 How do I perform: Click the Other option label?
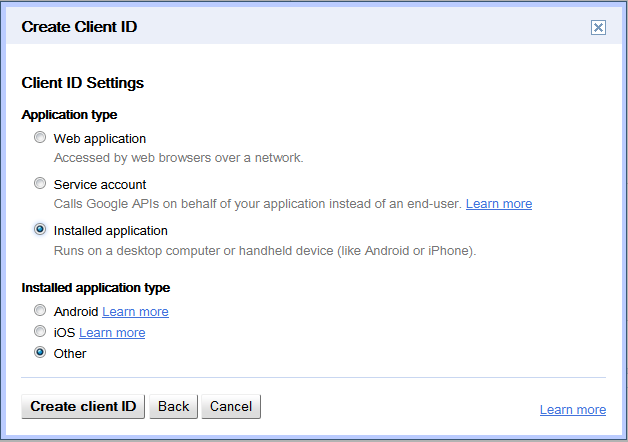coord(70,354)
